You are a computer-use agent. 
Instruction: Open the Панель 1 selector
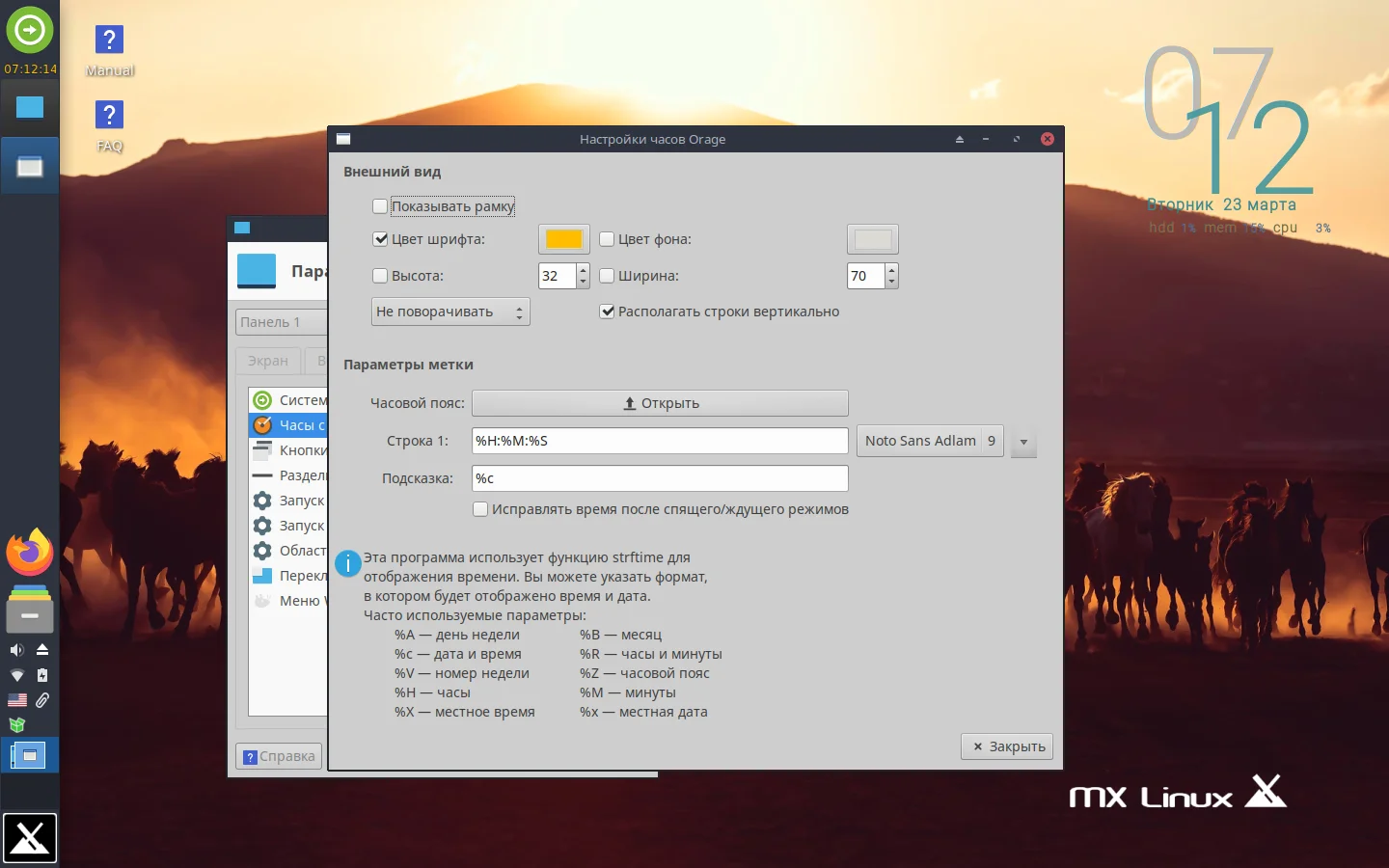pos(281,321)
